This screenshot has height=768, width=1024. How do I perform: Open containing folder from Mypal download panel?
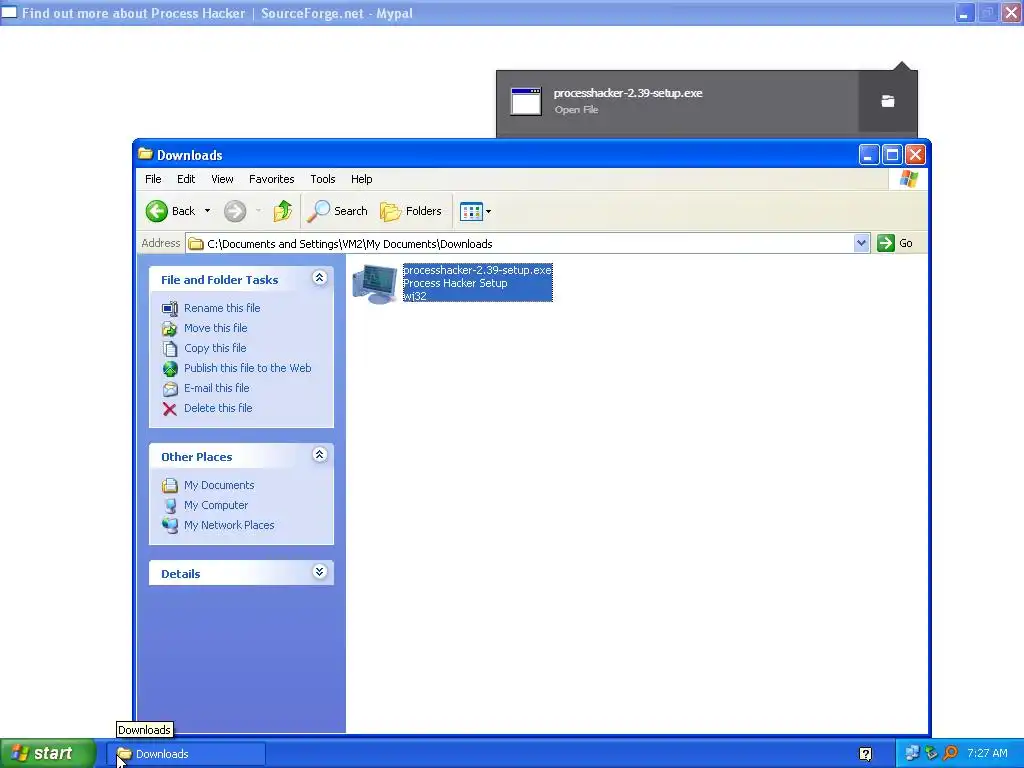888,101
